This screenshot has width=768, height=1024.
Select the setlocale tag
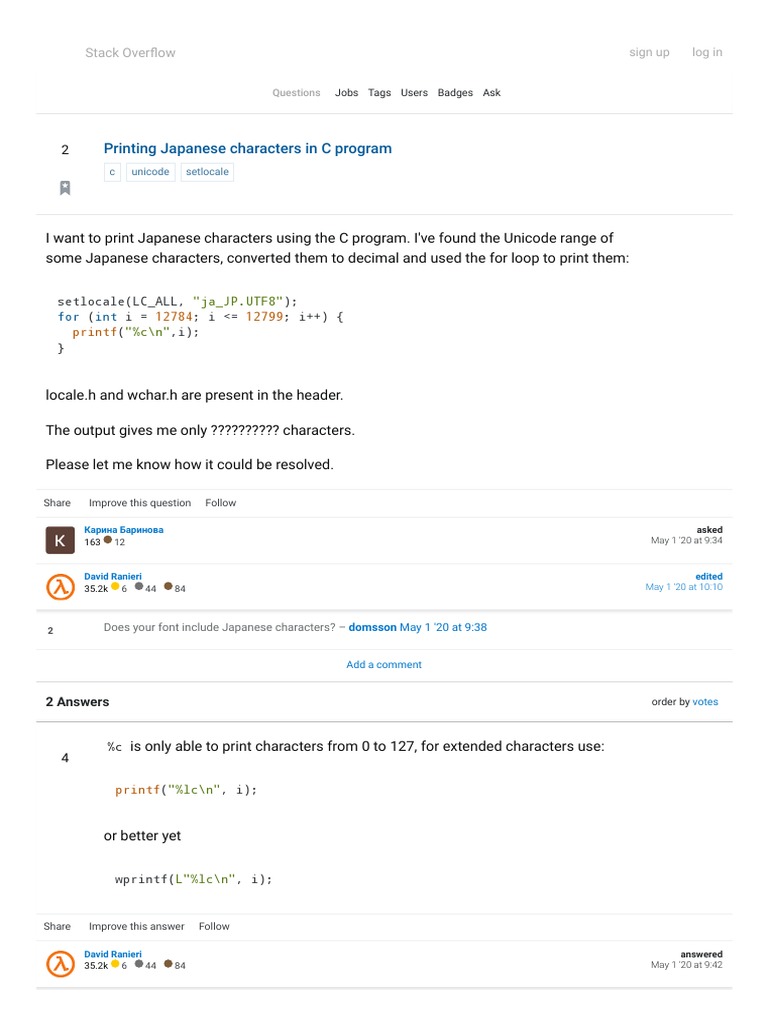point(207,172)
